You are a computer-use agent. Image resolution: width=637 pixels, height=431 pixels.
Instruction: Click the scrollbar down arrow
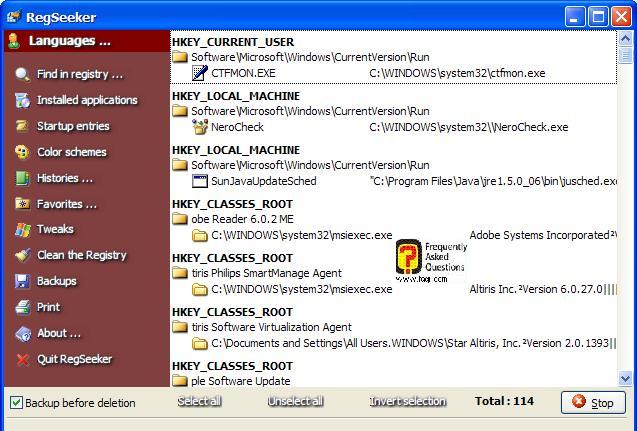tap(625, 379)
